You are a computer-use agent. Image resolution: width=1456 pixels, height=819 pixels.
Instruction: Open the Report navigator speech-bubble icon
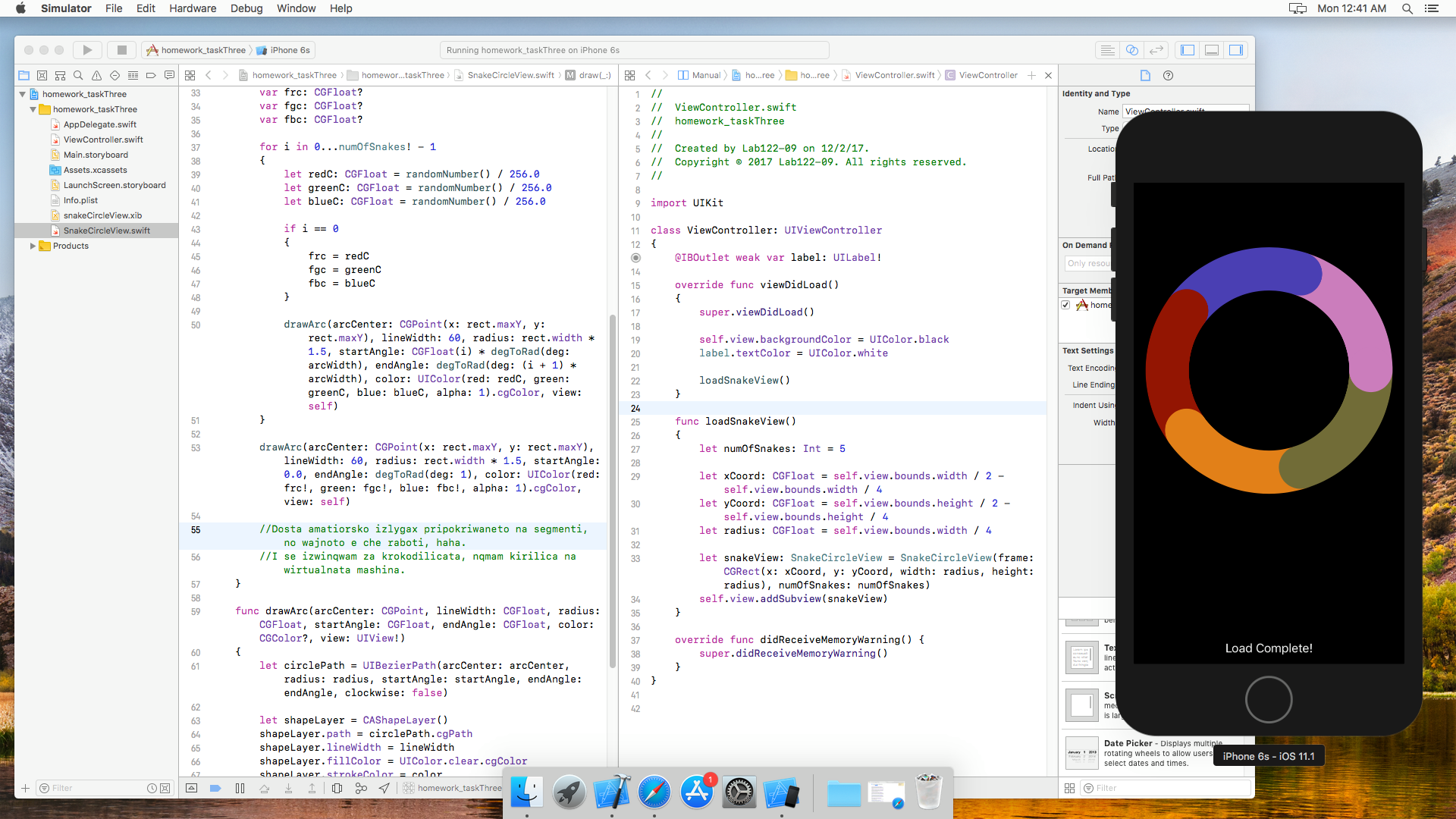tap(169, 75)
